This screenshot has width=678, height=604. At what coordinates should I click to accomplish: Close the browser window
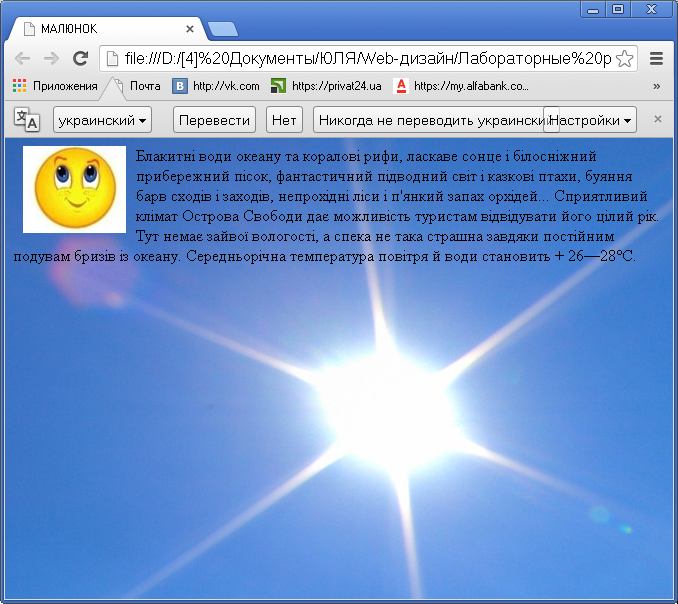coord(652,10)
